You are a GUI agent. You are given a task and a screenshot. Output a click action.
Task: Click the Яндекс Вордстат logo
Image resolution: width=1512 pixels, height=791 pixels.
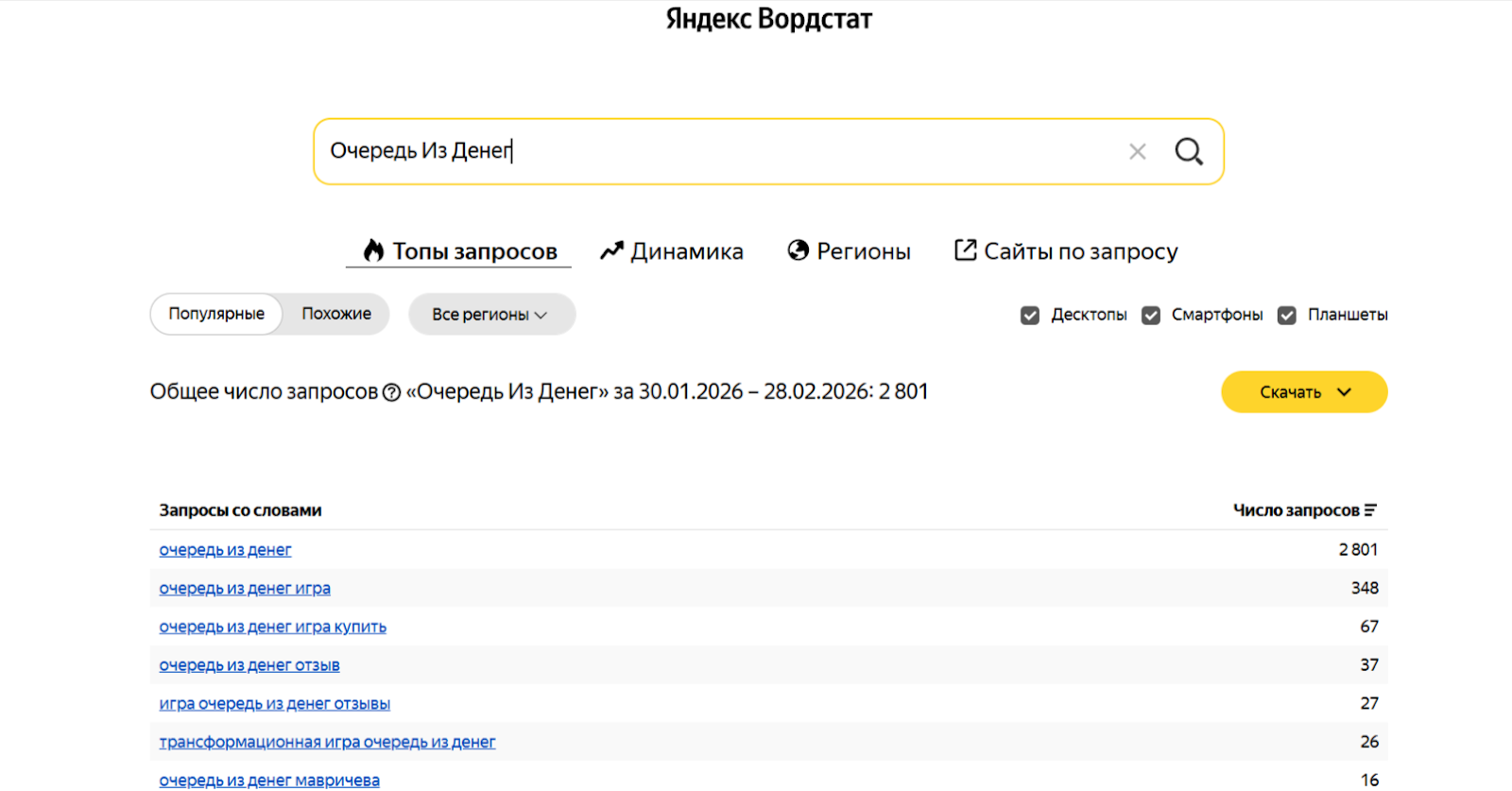[768, 19]
